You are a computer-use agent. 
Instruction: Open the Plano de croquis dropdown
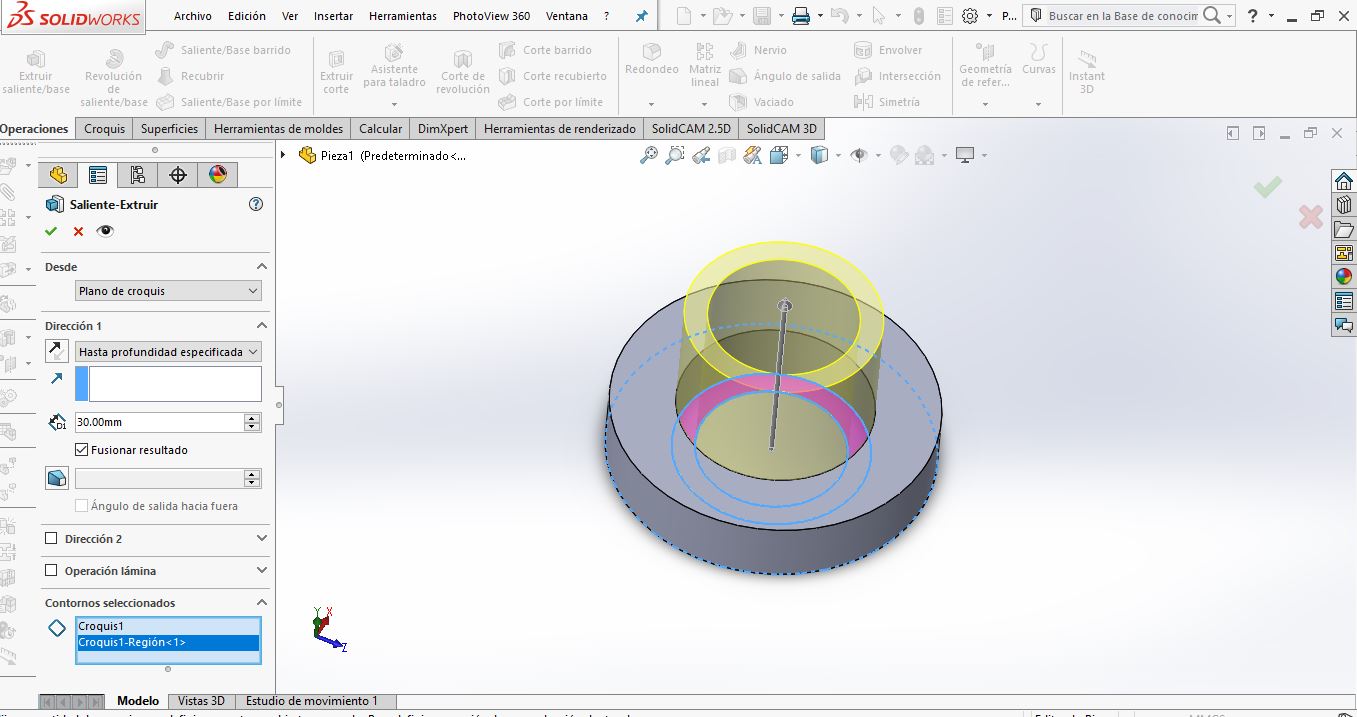168,291
